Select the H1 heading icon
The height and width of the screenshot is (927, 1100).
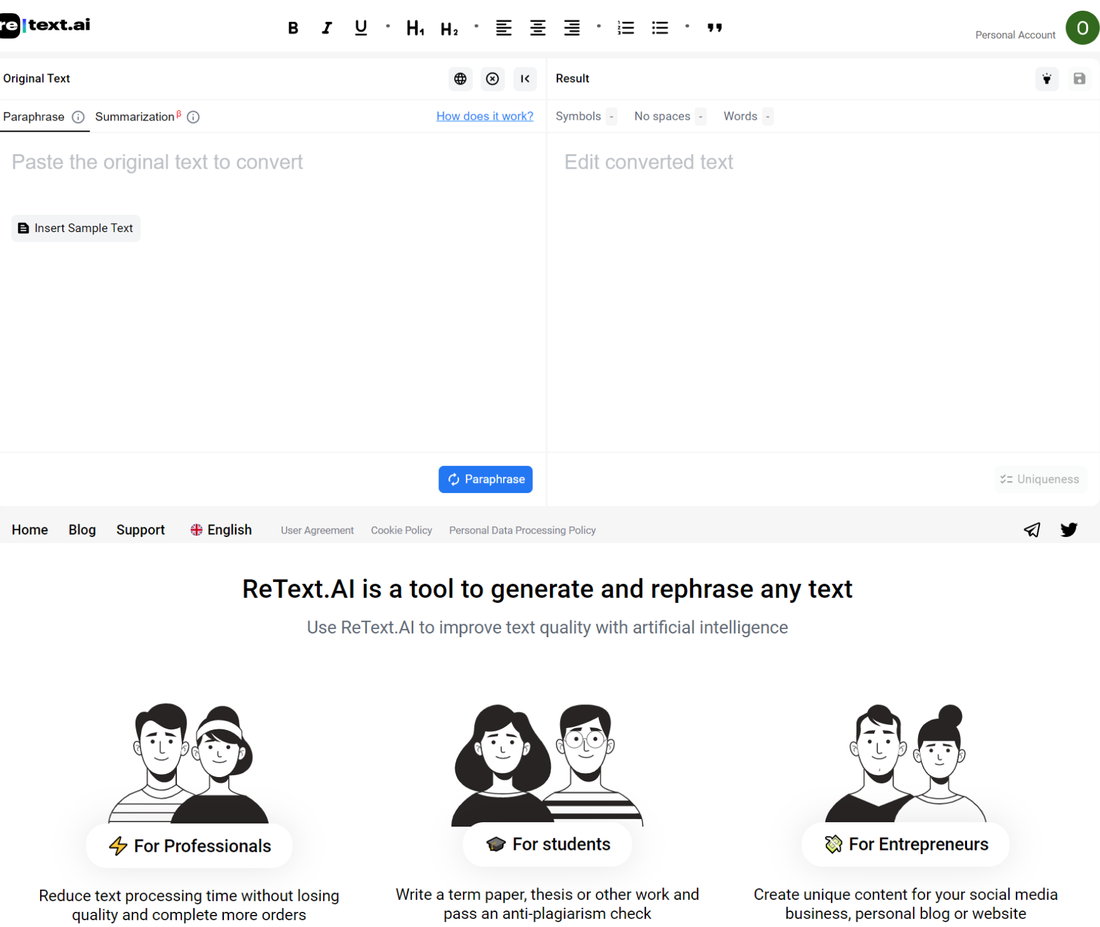click(414, 27)
